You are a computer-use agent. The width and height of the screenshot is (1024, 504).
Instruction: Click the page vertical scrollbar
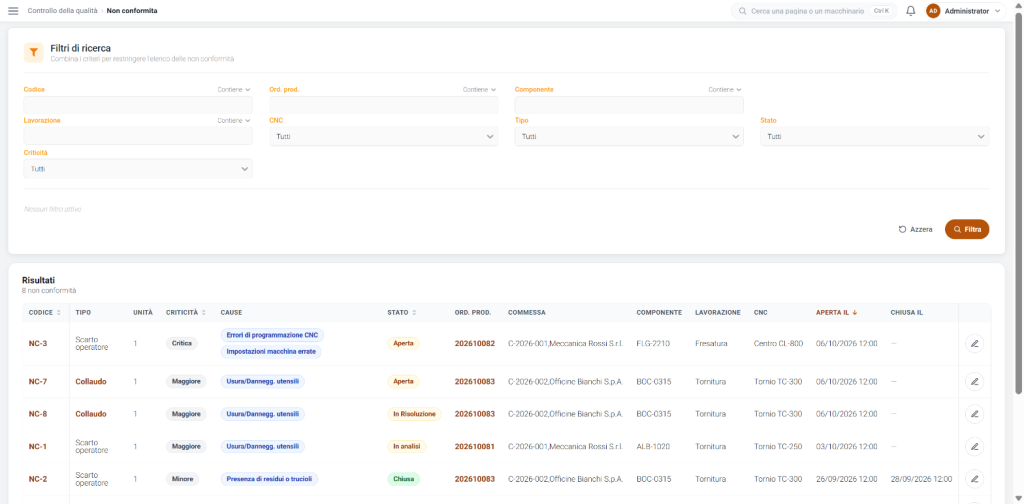click(1019, 202)
